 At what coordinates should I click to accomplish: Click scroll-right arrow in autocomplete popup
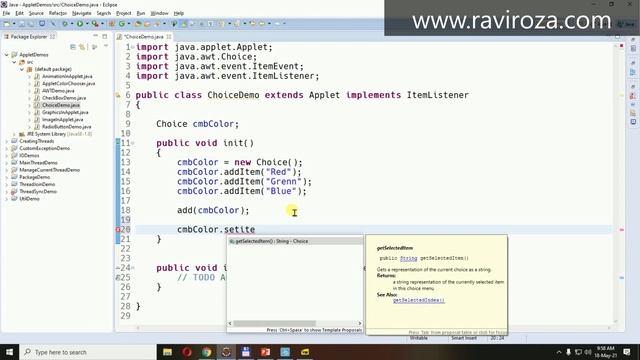360,323
